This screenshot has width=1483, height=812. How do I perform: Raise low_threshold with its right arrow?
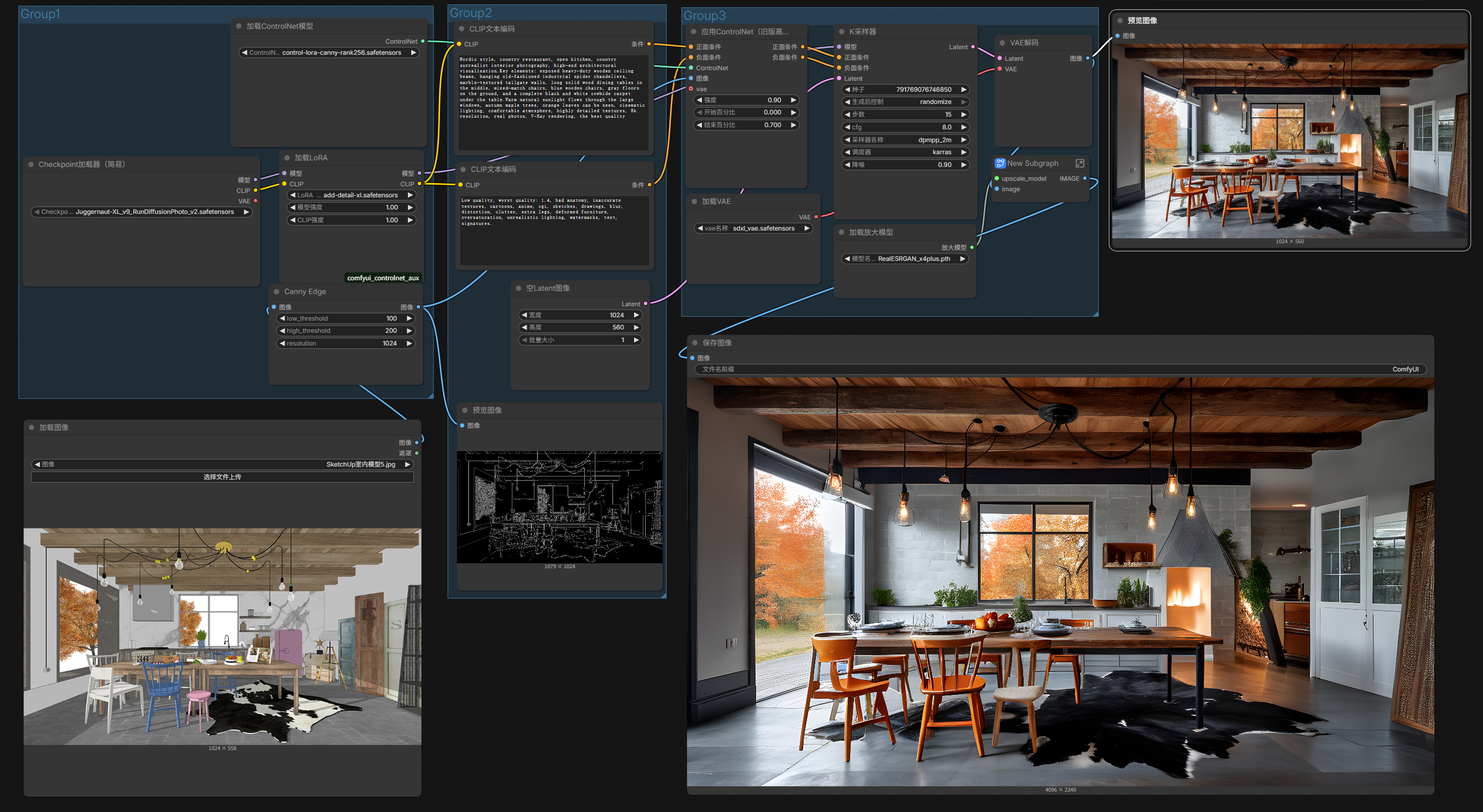point(408,318)
